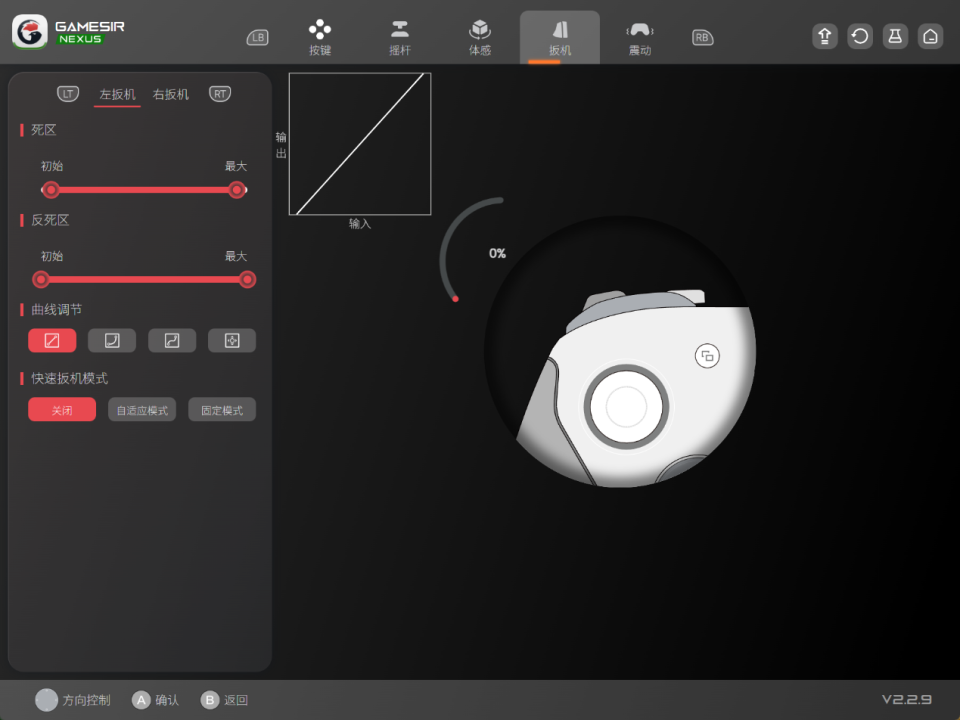Click the input-output curve graph
Viewport: 960px width, 720px height.
pyautogui.click(x=360, y=144)
